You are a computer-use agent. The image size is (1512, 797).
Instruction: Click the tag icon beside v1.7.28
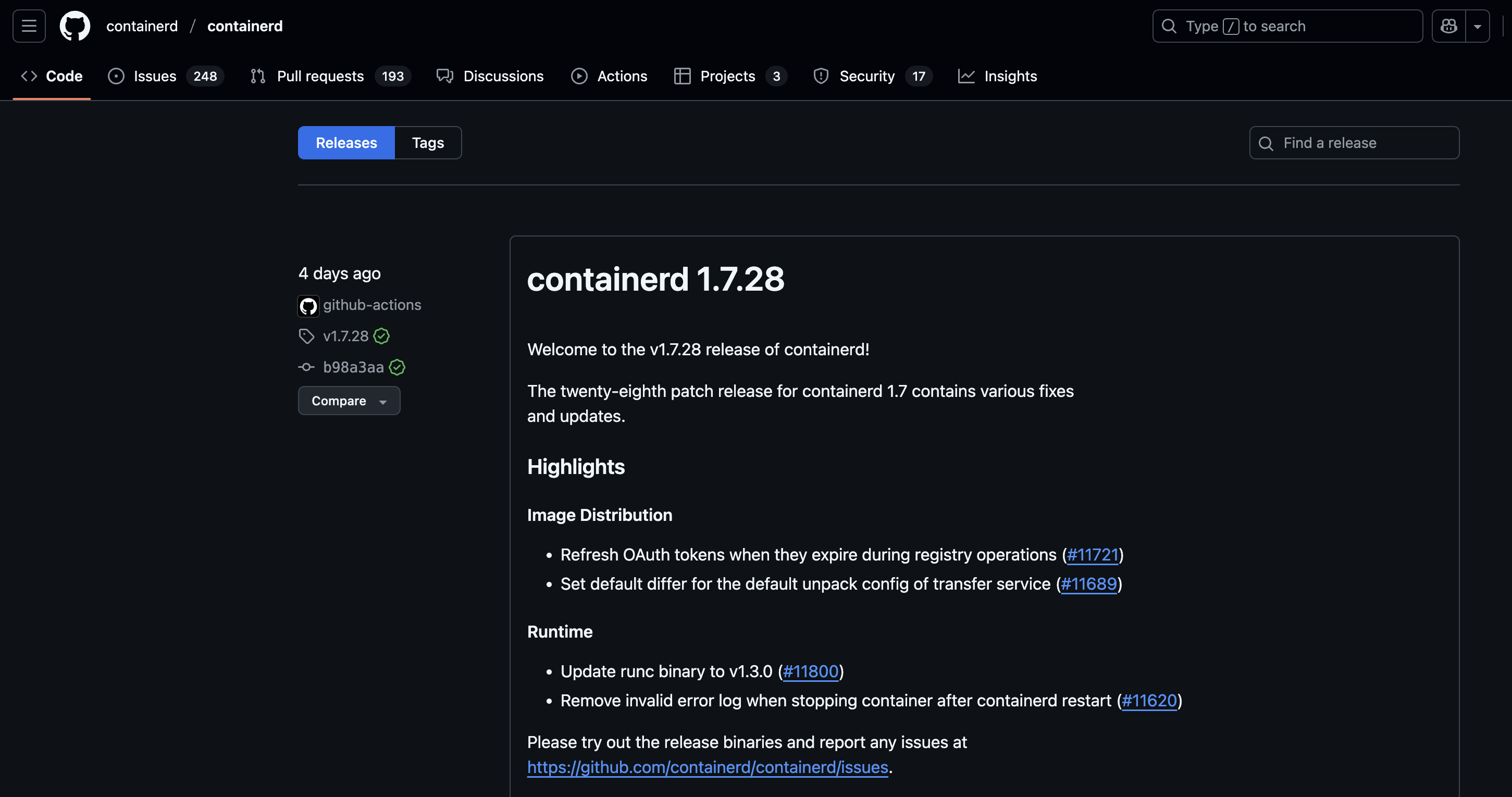(x=306, y=337)
